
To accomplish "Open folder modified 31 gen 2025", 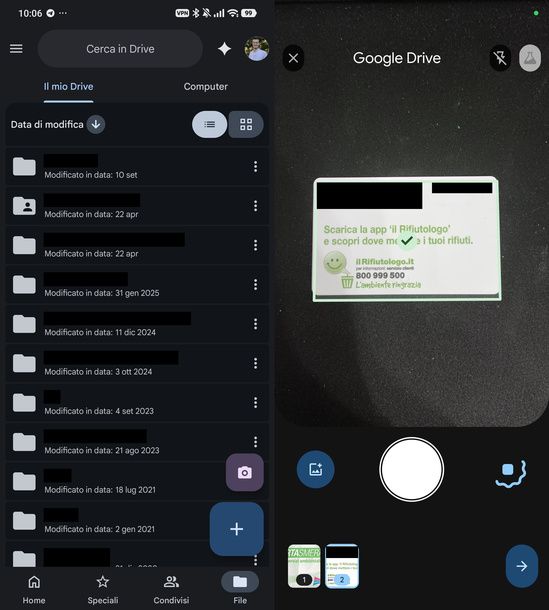I will pyautogui.click(x=136, y=284).
